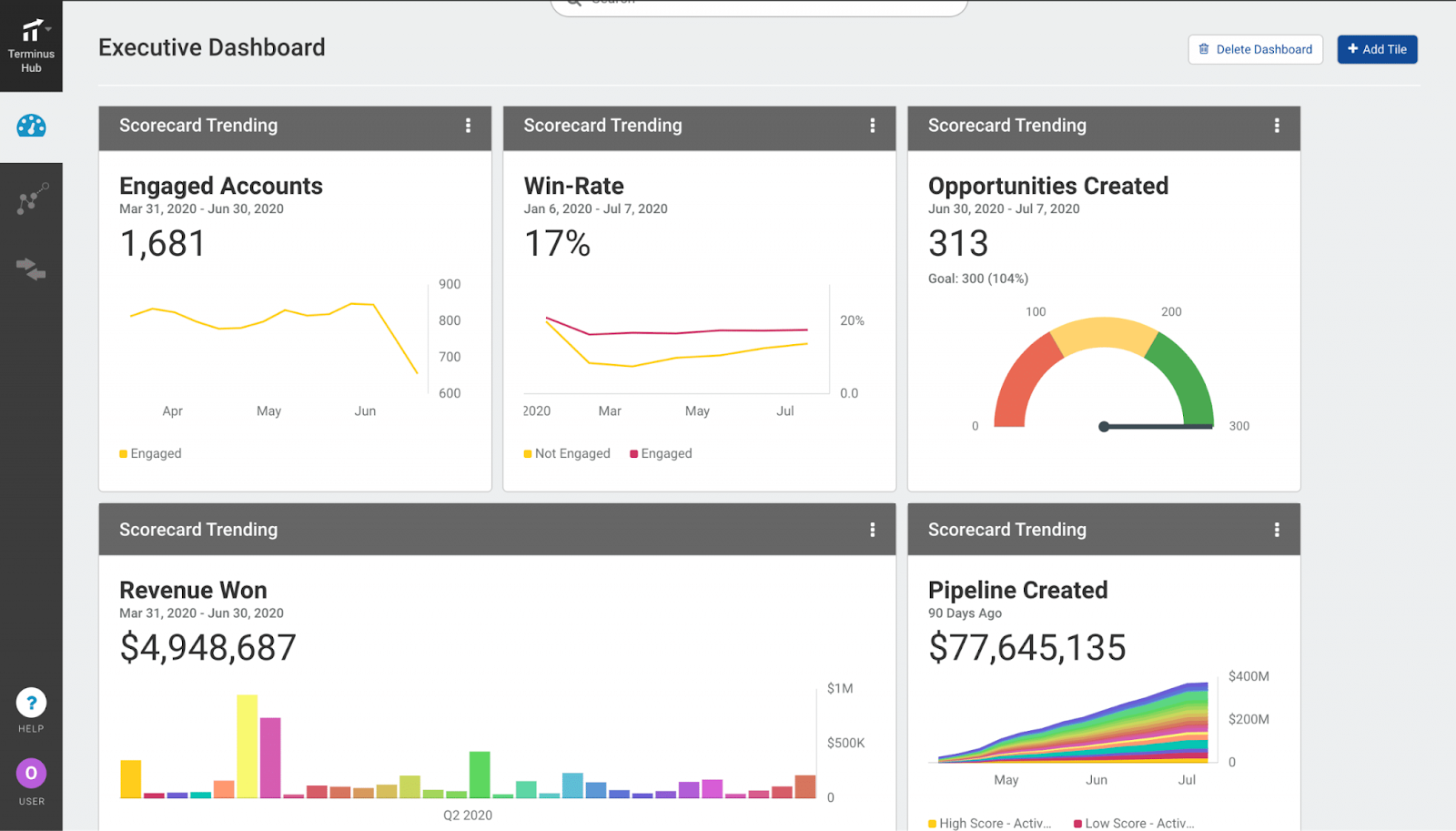Screen dimensions: 1456x831
Task: Click the Terminus Hub logo
Action: tap(31, 30)
